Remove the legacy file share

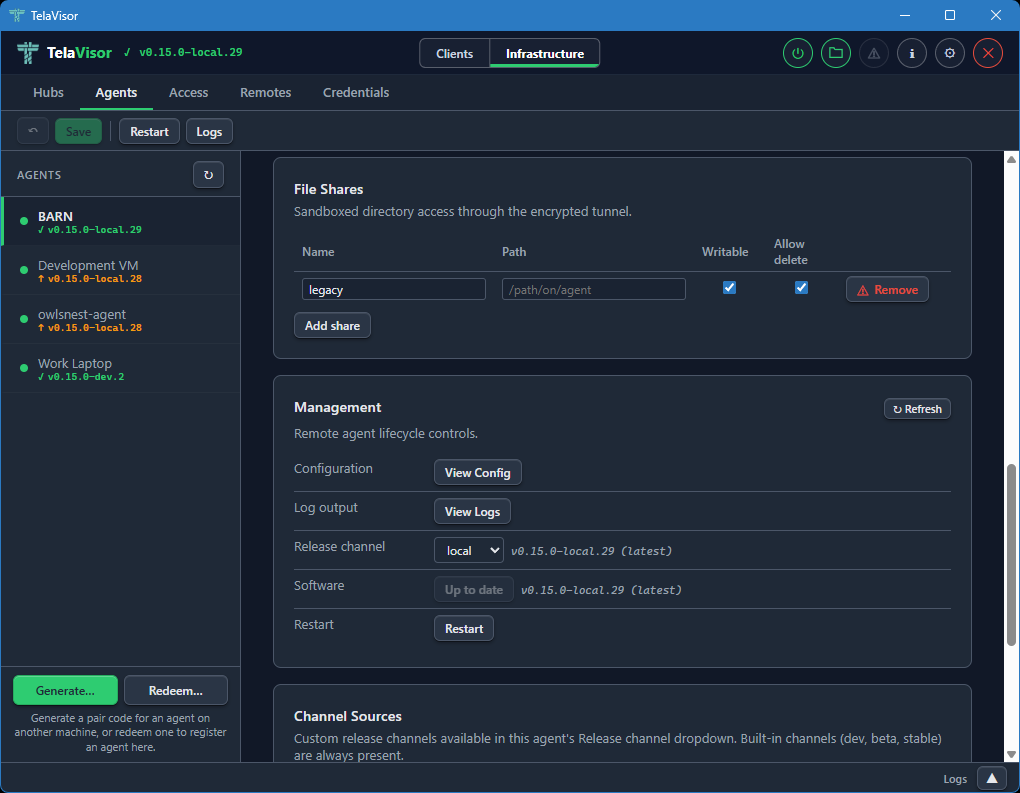click(887, 289)
